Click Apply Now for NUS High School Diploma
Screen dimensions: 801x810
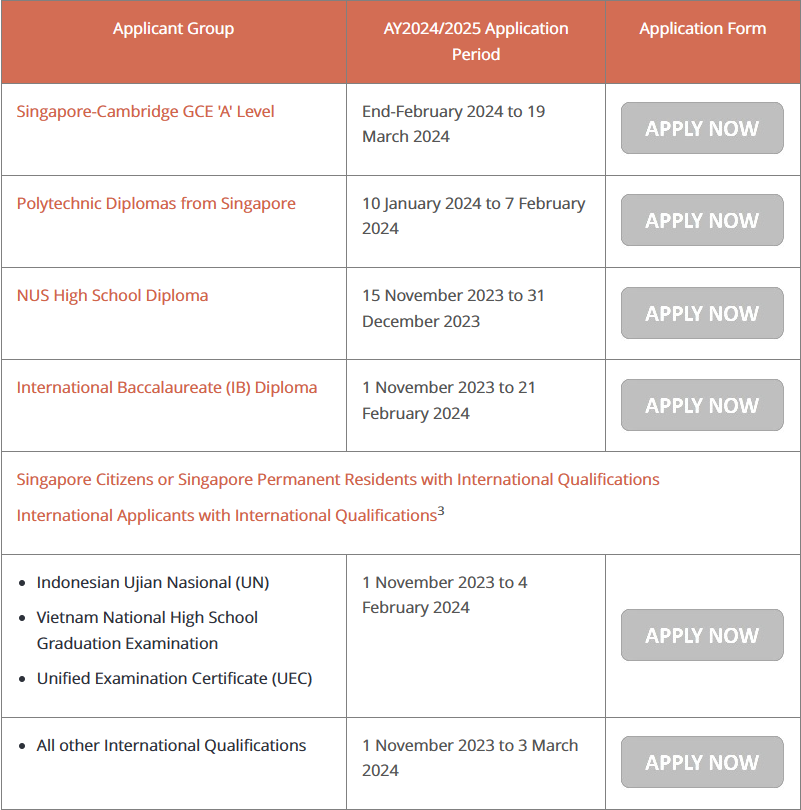point(702,313)
